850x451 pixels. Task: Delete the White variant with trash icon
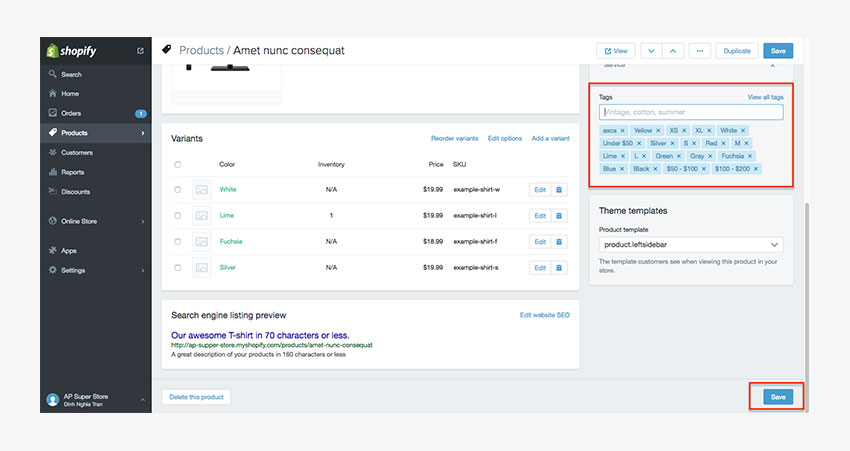click(560, 189)
